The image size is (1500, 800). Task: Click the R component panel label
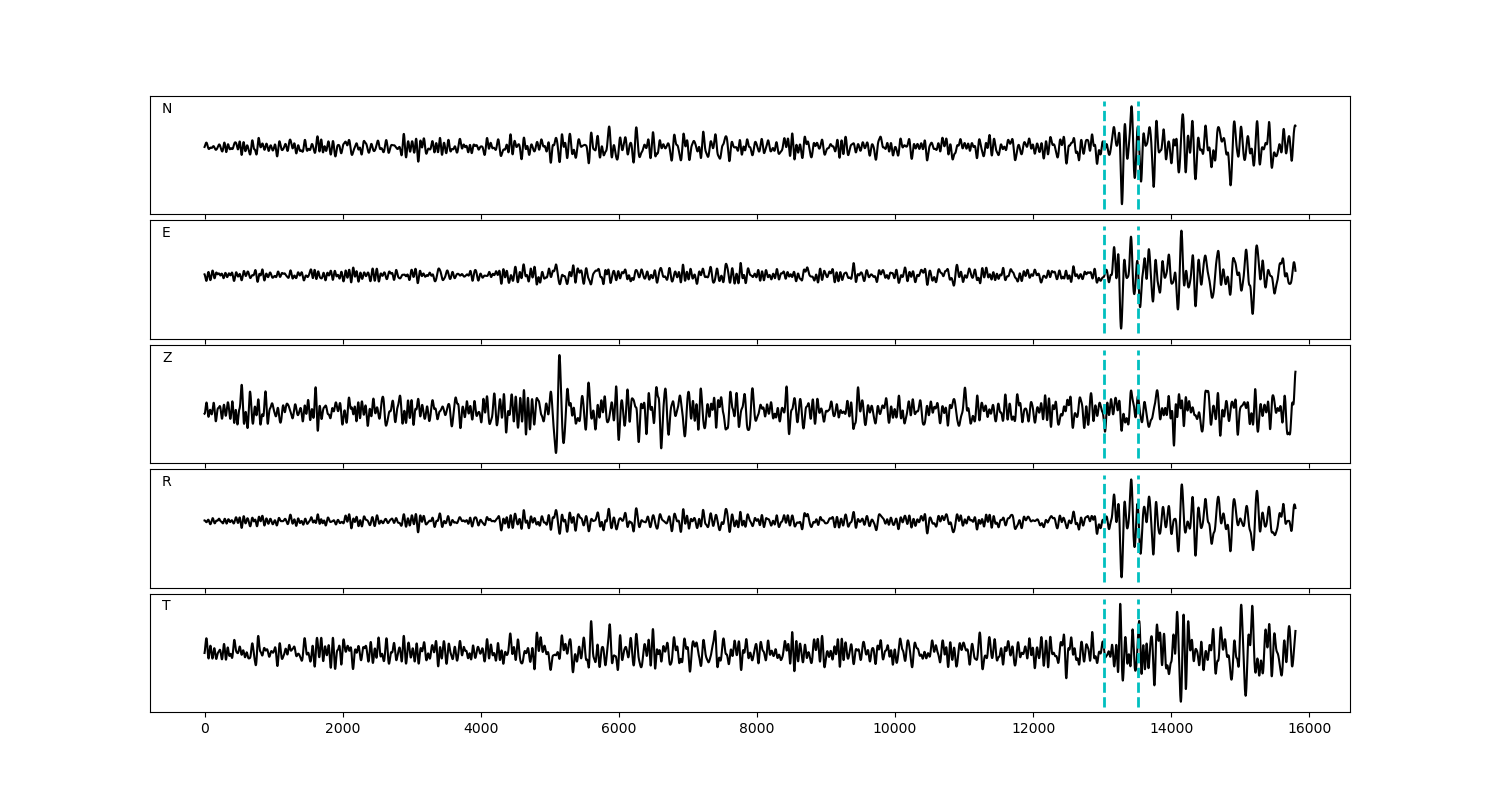(x=166, y=482)
